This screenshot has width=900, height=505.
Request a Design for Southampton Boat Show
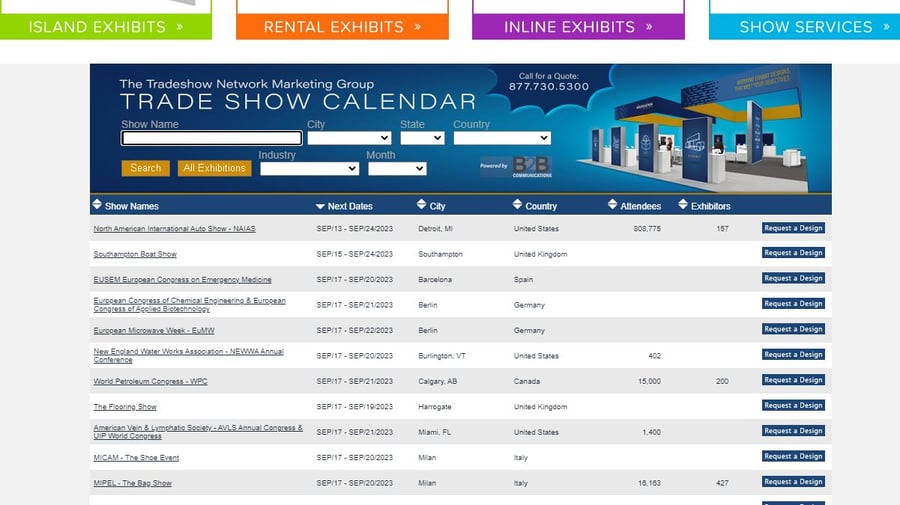tap(793, 252)
